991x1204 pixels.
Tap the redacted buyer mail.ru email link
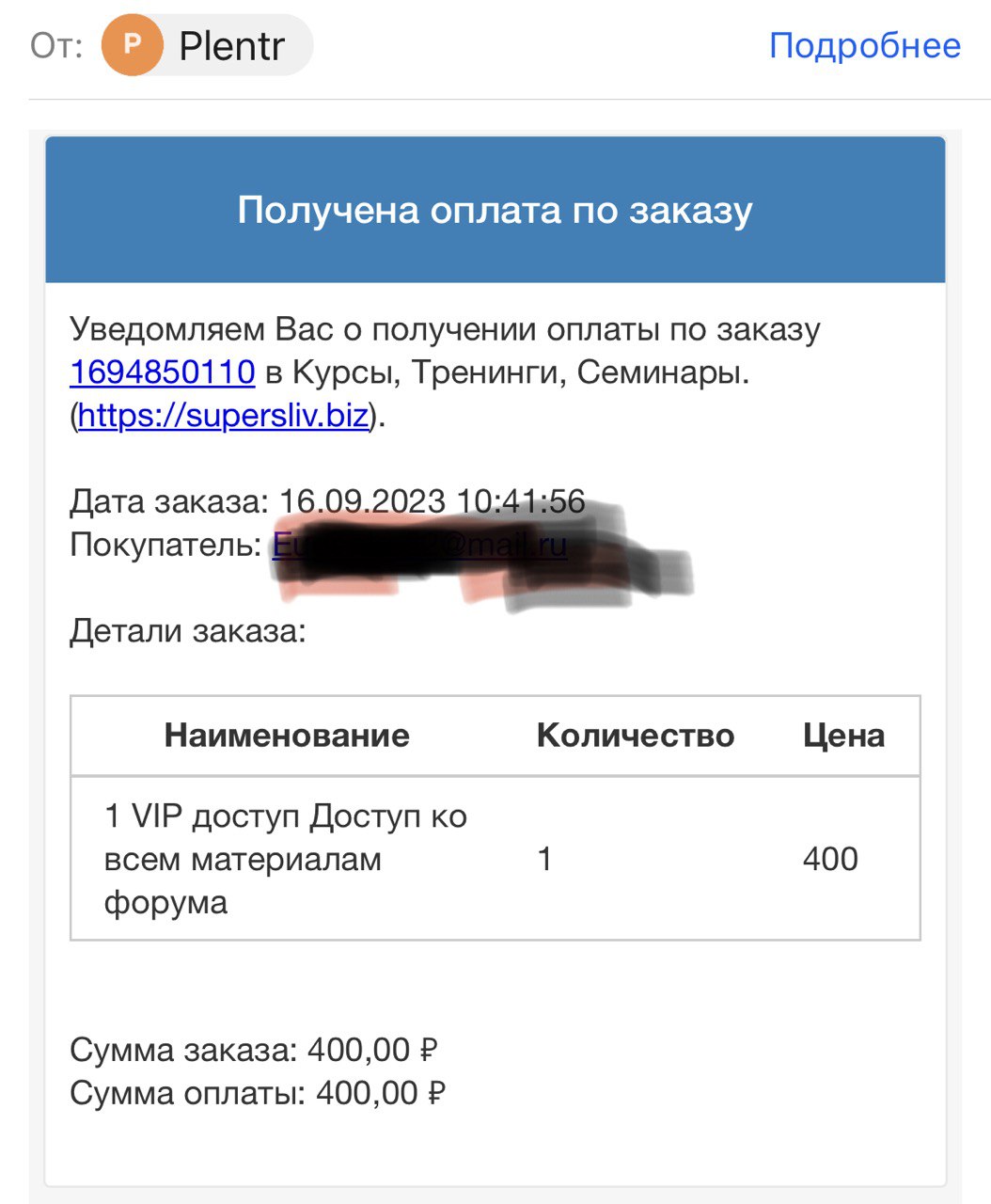pyautogui.click(x=419, y=545)
